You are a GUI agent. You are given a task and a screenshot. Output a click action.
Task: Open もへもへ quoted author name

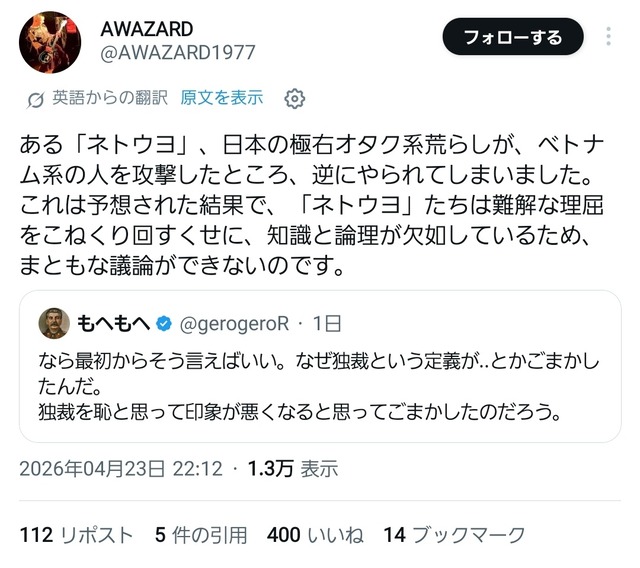(x=113, y=324)
